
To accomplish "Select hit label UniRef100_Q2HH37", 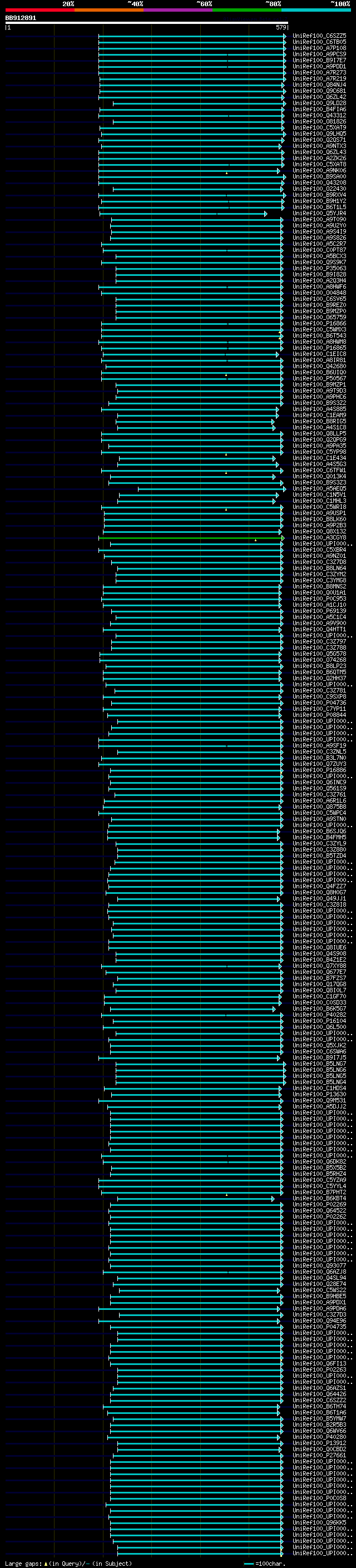I will [319, 678].
